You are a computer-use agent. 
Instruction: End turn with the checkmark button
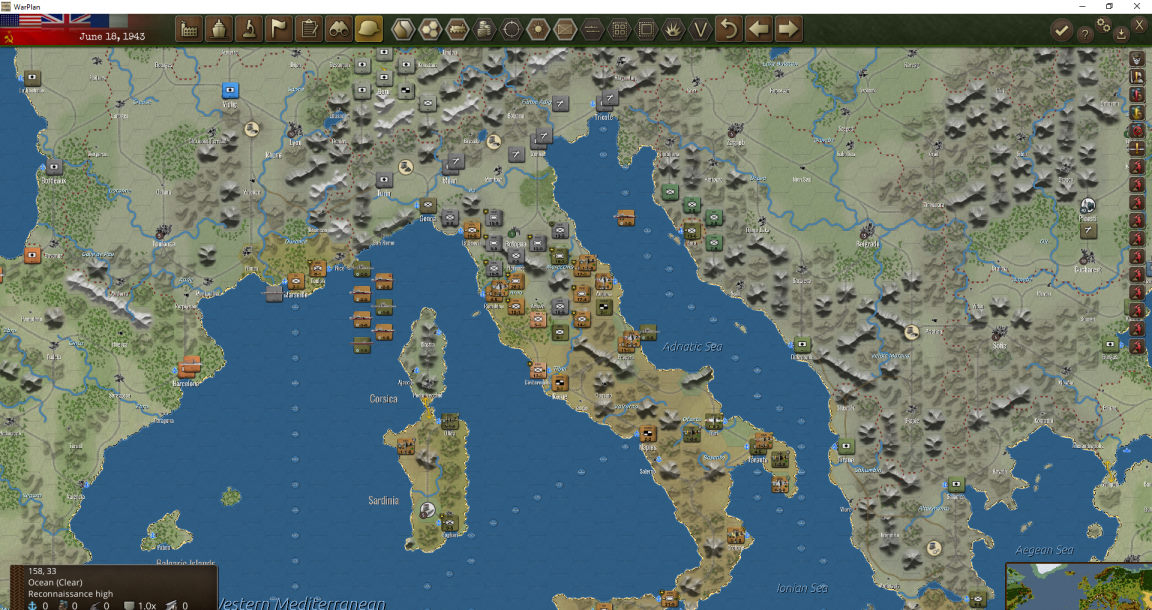click(x=1061, y=30)
